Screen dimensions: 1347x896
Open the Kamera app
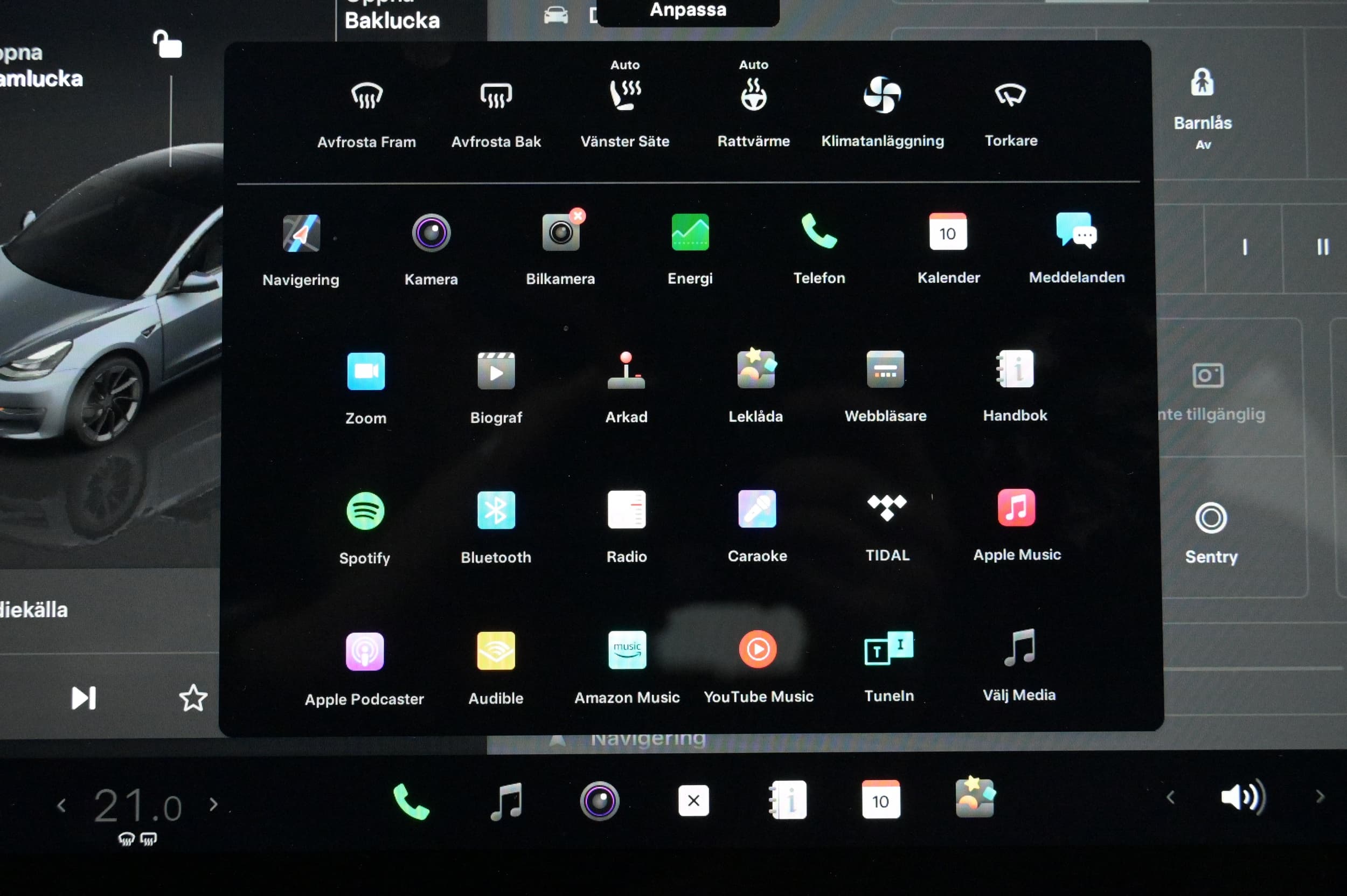coord(432,233)
